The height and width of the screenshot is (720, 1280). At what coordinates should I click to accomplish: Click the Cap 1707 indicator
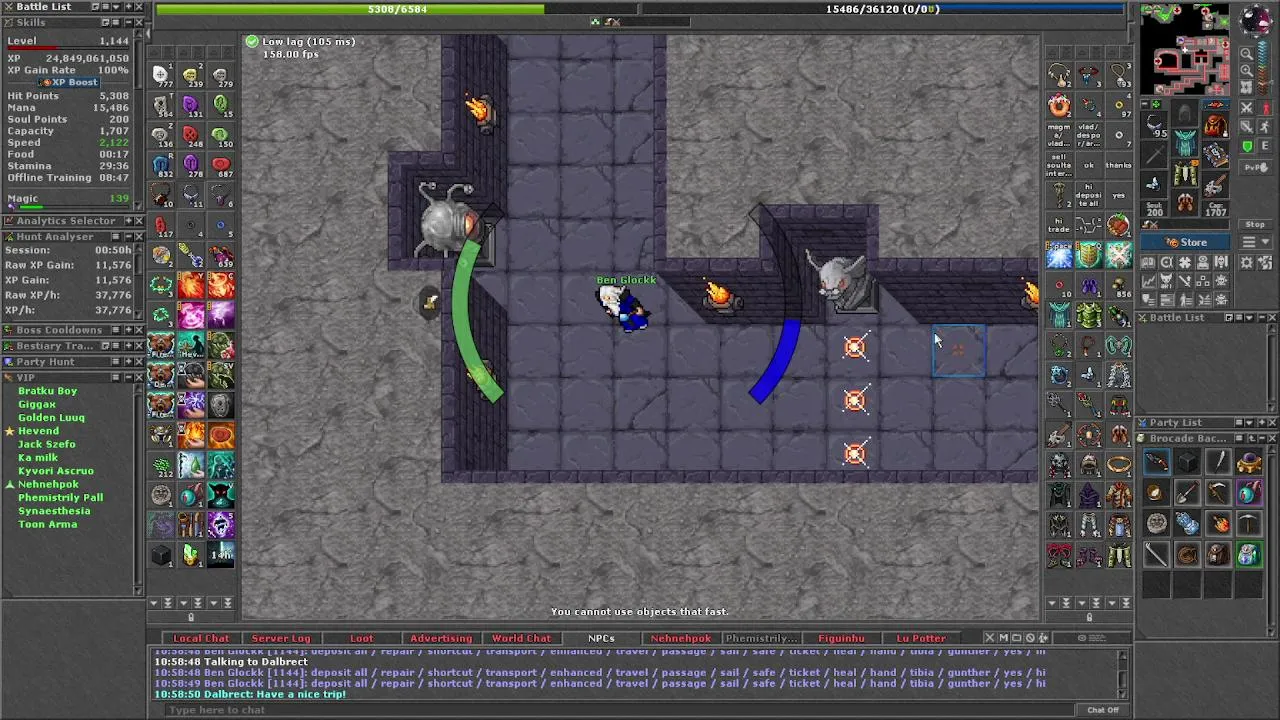1216,209
